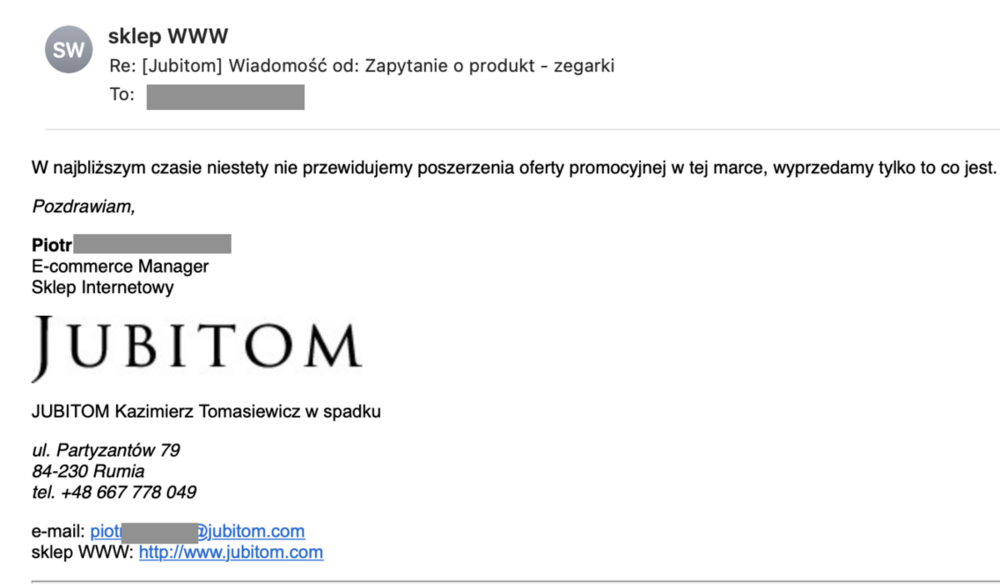Viewport: 1000px width, 585px height.
Task: Click JUBITOM Kazimierz Tomasiewicz w spadku text
Action: (206, 411)
